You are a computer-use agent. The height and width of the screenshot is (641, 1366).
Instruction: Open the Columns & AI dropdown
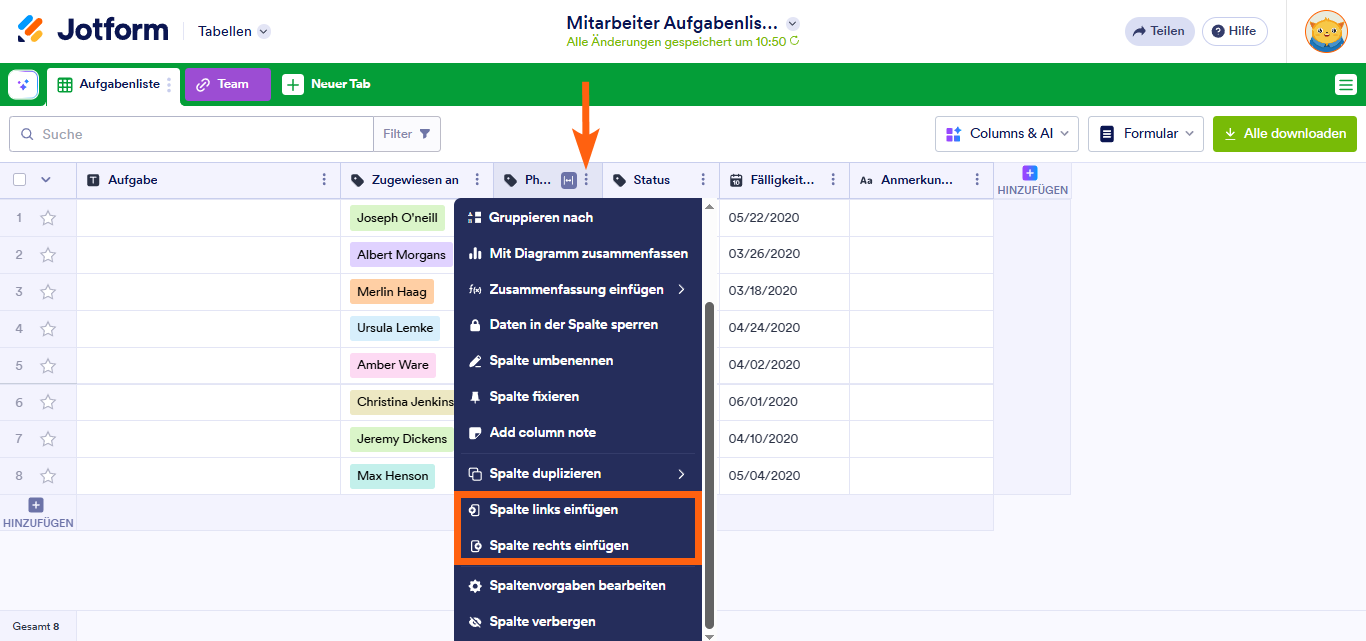[1007, 133]
